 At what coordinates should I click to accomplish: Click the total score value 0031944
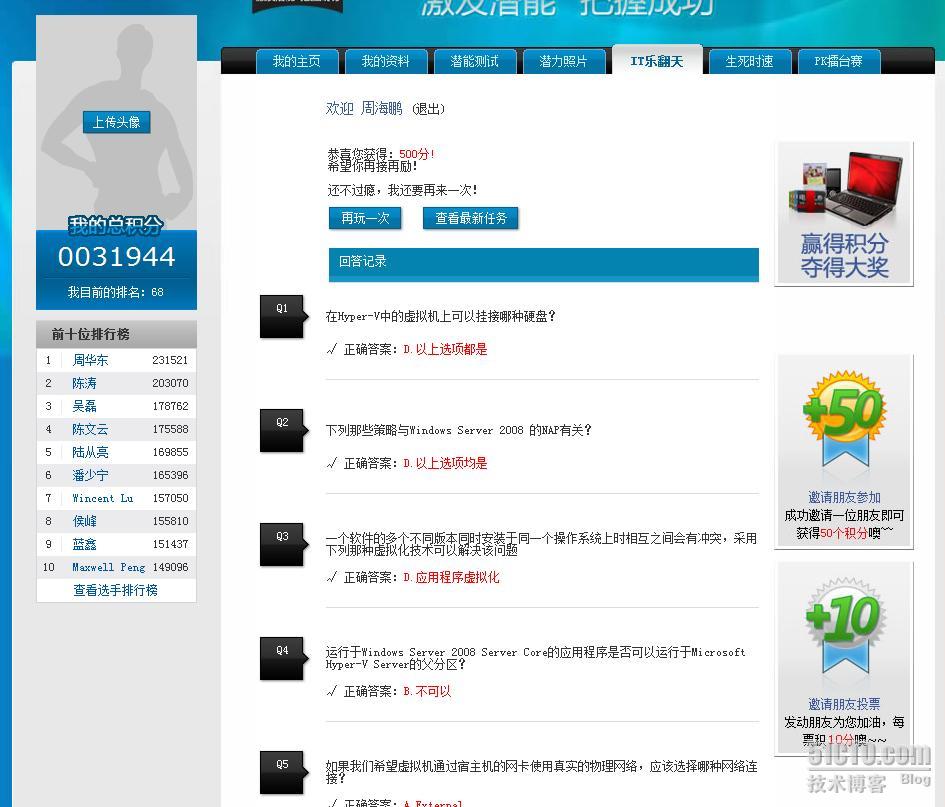point(116,257)
